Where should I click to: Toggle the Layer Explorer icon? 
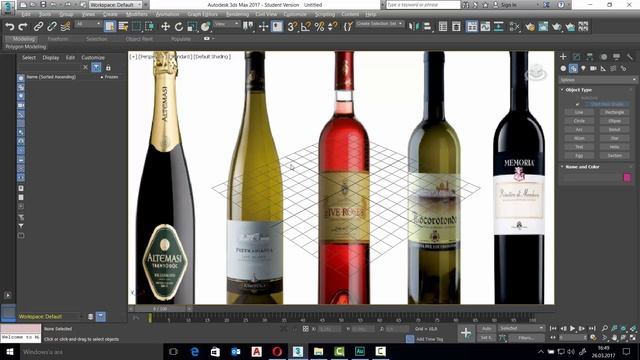click(x=456, y=27)
